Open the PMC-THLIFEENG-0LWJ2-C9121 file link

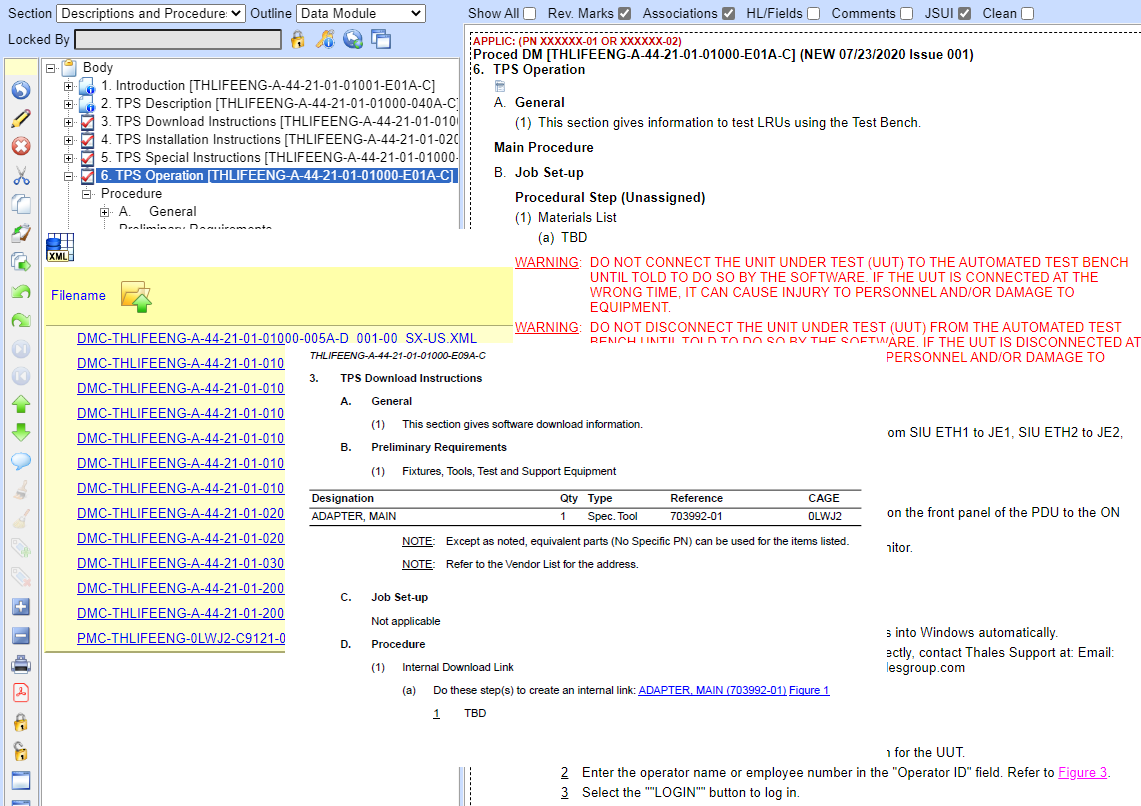[181, 638]
